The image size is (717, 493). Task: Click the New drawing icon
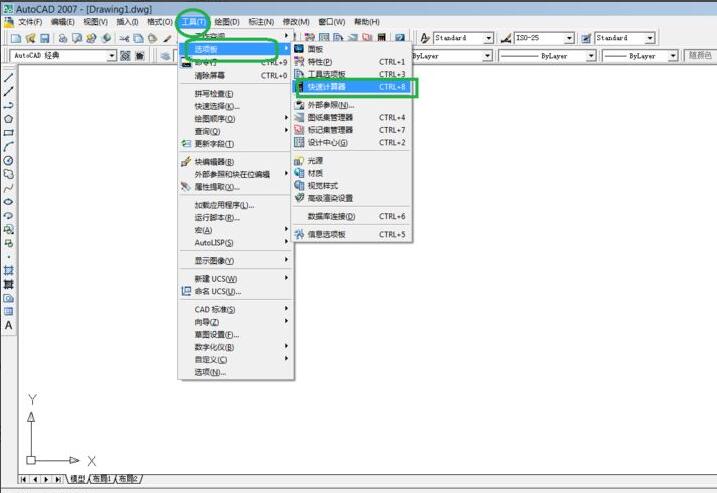(x=16, y=38)
